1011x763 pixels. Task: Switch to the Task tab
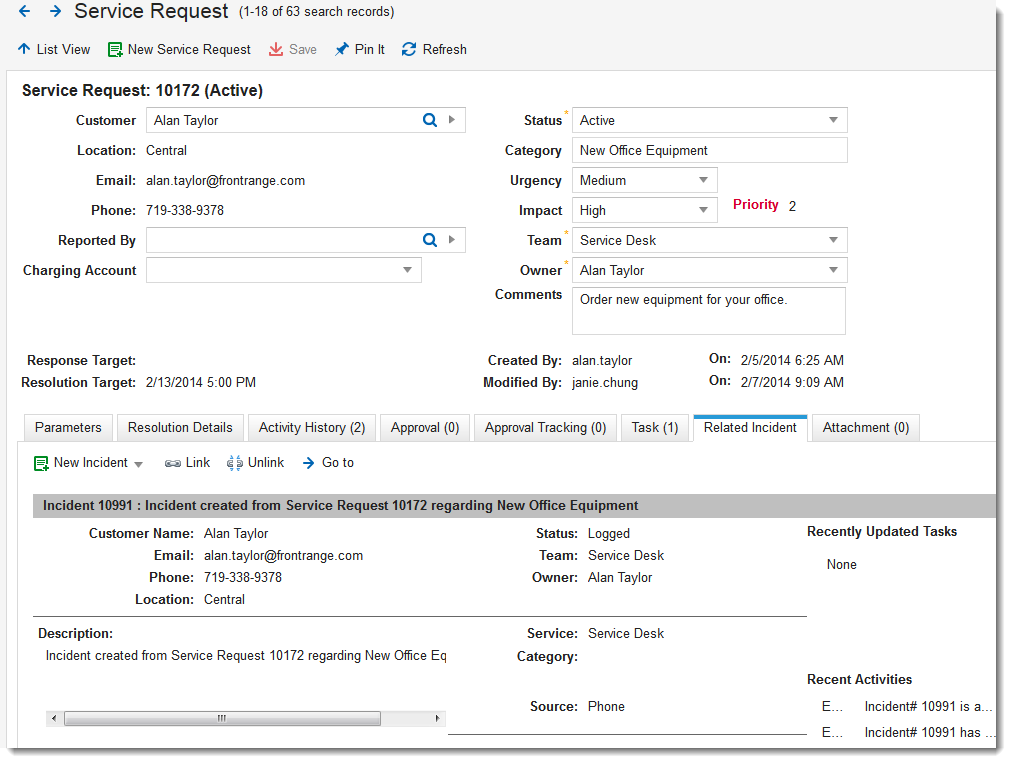pyautogui.click(x=655, y=427)
